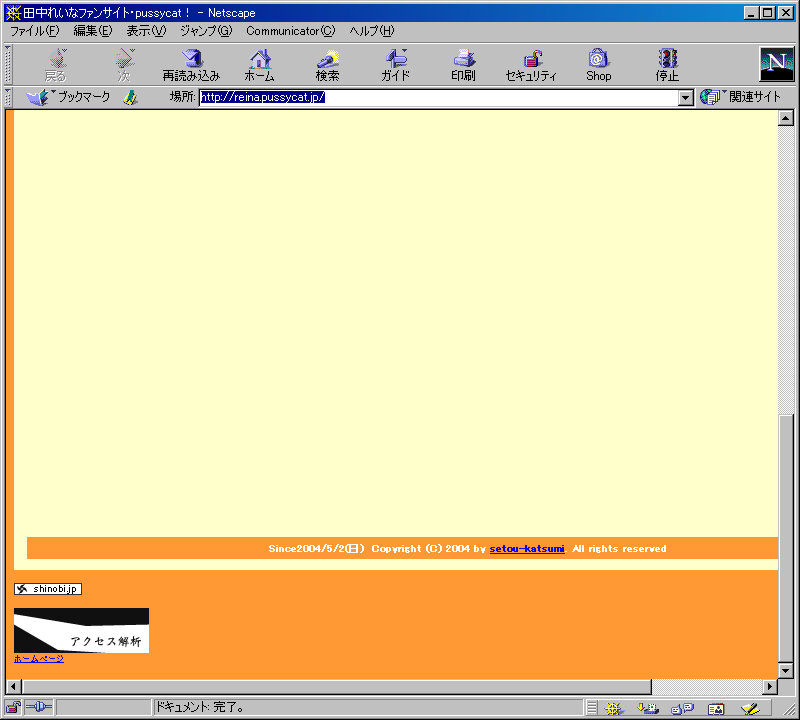Click the ドキュメント: 完了。 status text
The width and height of the screenshot is (800, 720).
click(x=200, y=707)
